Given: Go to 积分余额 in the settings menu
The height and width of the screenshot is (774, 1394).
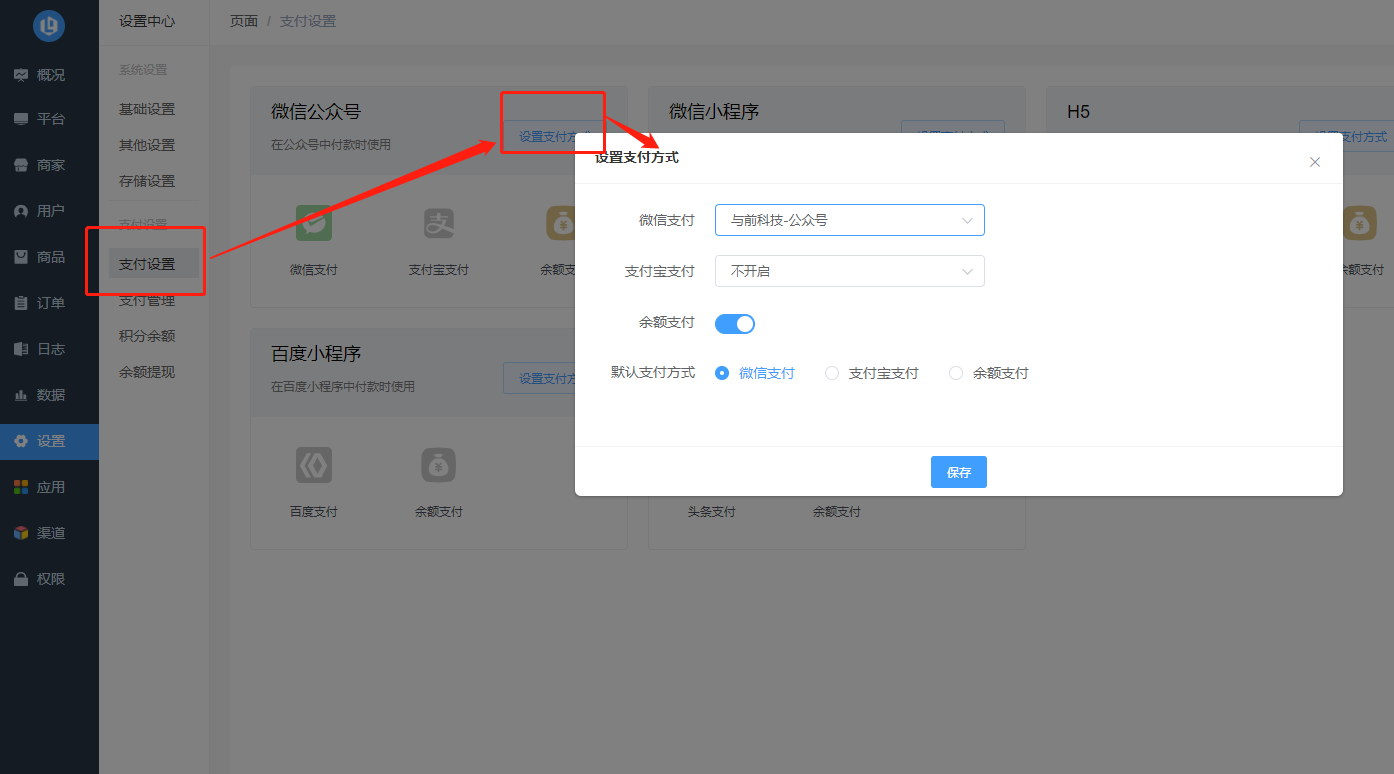Looking at the screenshot, I should pyautogui.click(x=147, y=336).
